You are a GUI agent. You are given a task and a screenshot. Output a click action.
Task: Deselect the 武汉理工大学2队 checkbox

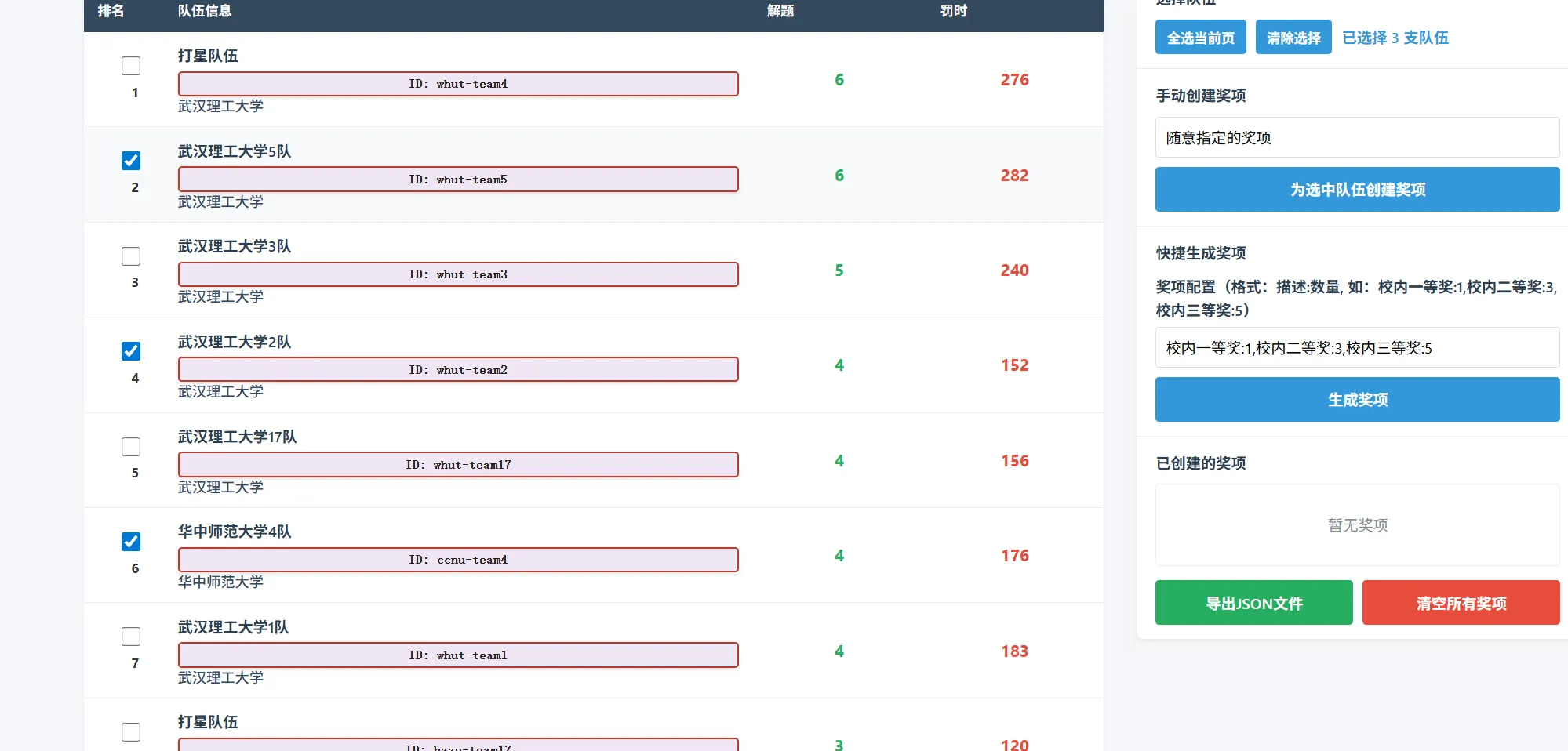click(x=131, y=351)
